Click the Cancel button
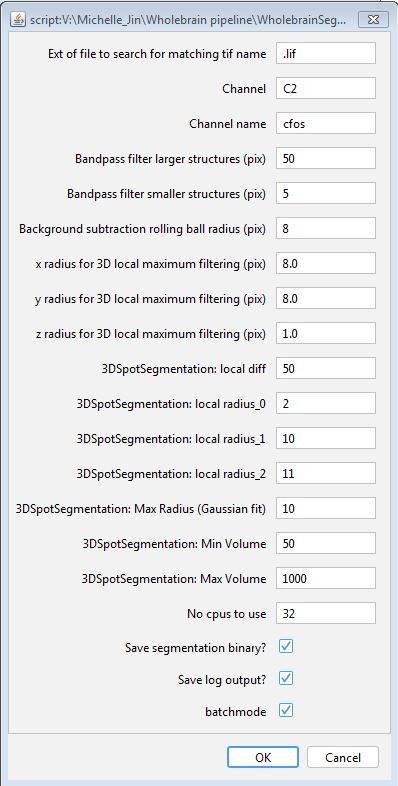 click(x=342, y=757)
